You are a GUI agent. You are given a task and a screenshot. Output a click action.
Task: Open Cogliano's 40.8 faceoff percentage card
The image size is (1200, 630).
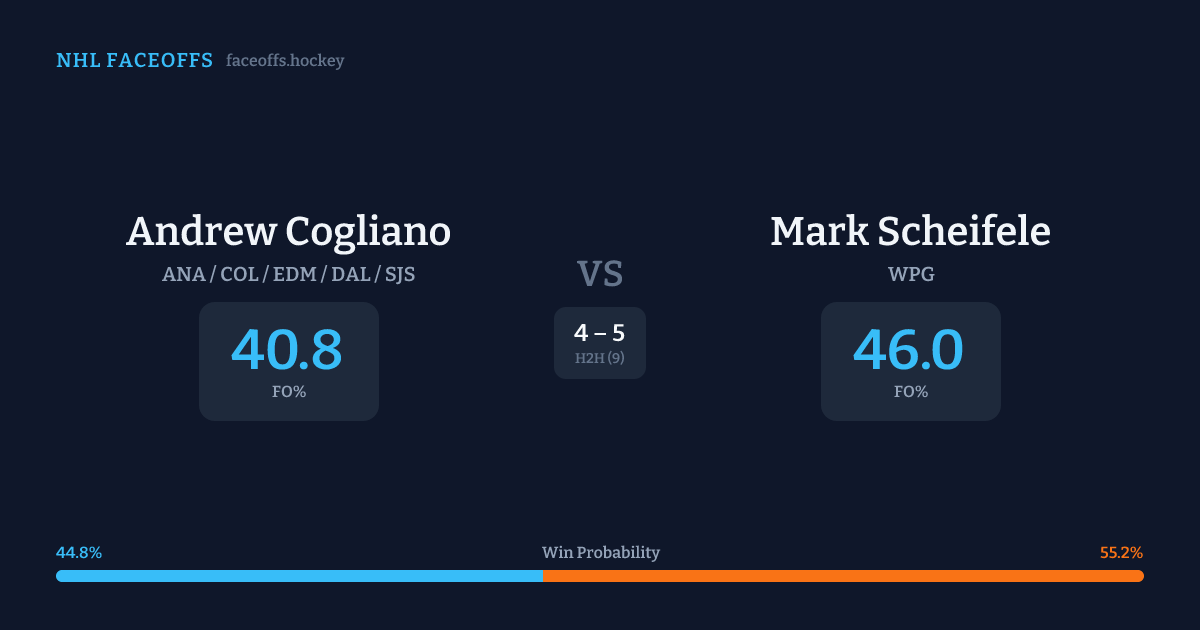[288, 361]
